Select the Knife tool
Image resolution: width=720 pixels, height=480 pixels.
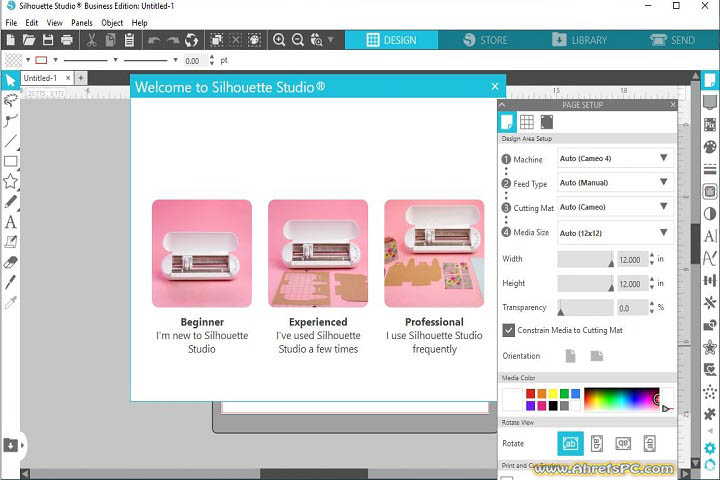pos(10,282)
